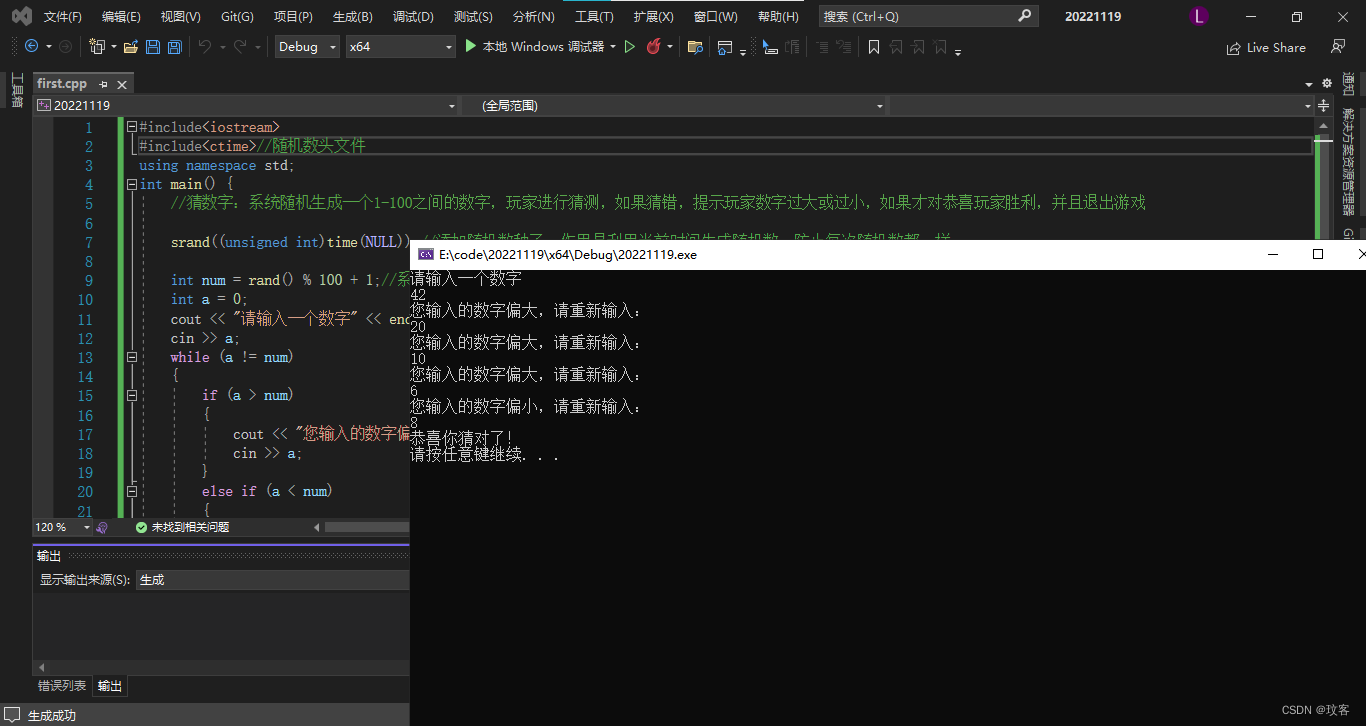Open the output source dropdown showing 生成
The height and width of the screenshot is (726, 1366).
coord(272,580)
